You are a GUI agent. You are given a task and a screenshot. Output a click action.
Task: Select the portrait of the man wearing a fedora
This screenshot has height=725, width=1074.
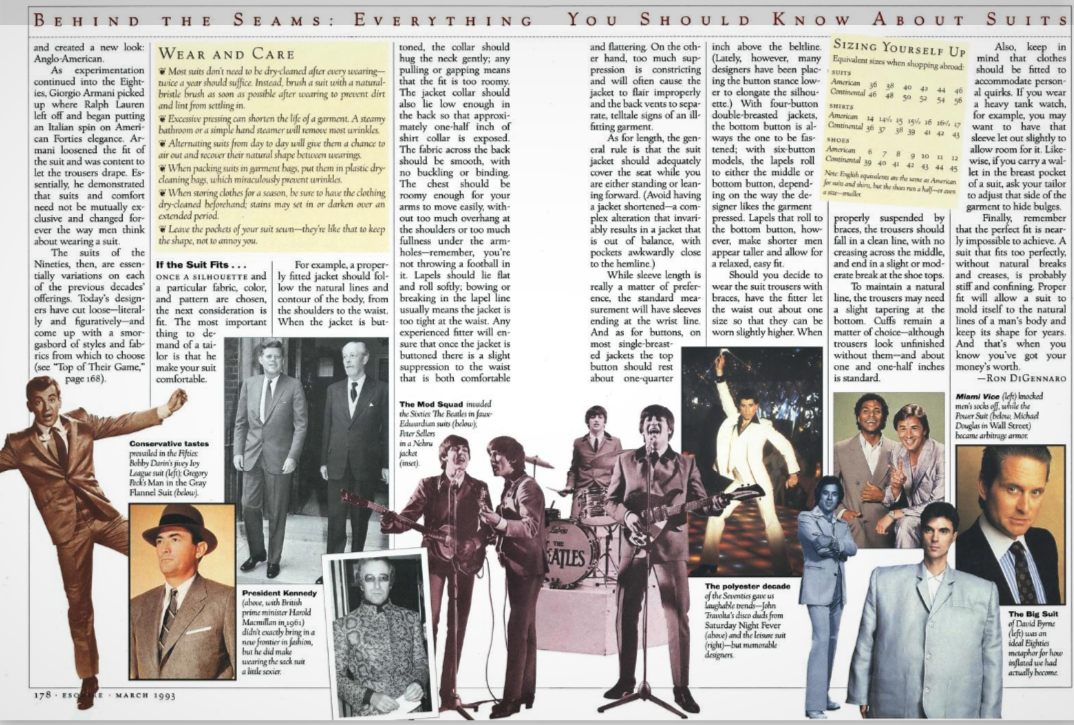pyautogui.click(x=182, y=592)
